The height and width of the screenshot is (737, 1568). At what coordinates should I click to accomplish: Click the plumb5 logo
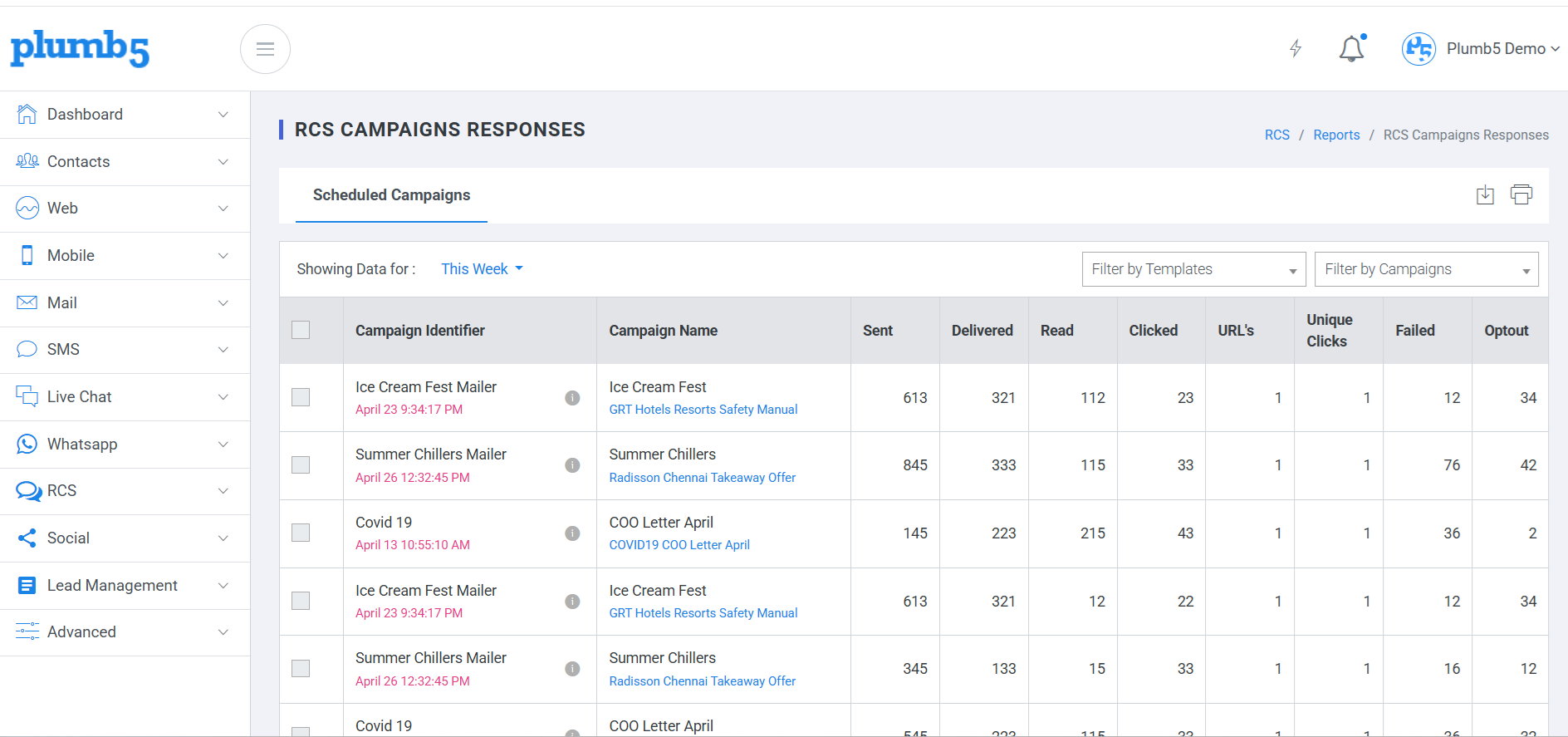(80, 48)
